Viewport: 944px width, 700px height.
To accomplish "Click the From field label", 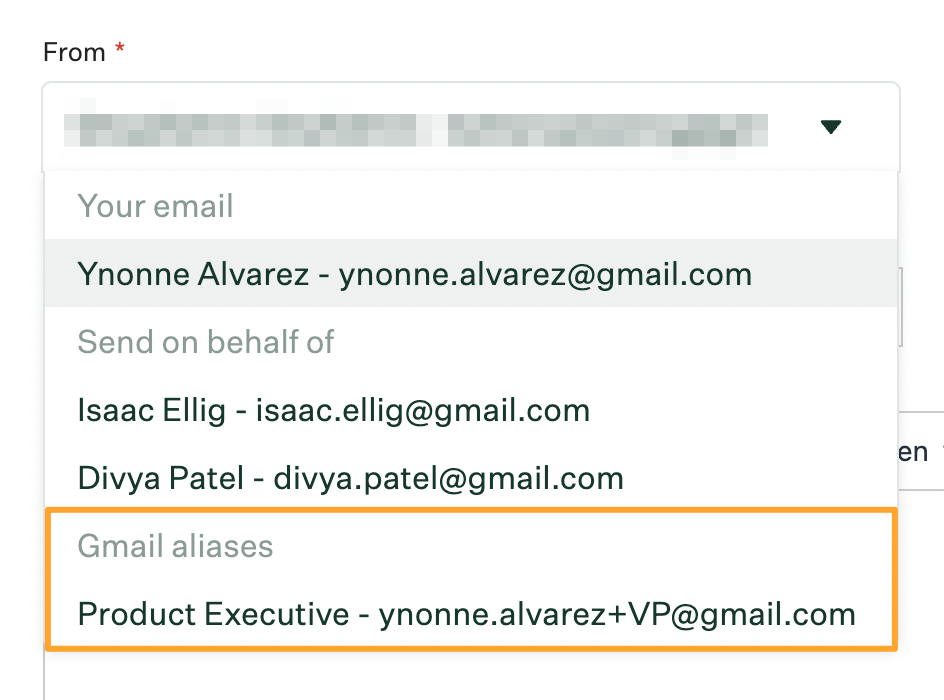I will point(74,52).
